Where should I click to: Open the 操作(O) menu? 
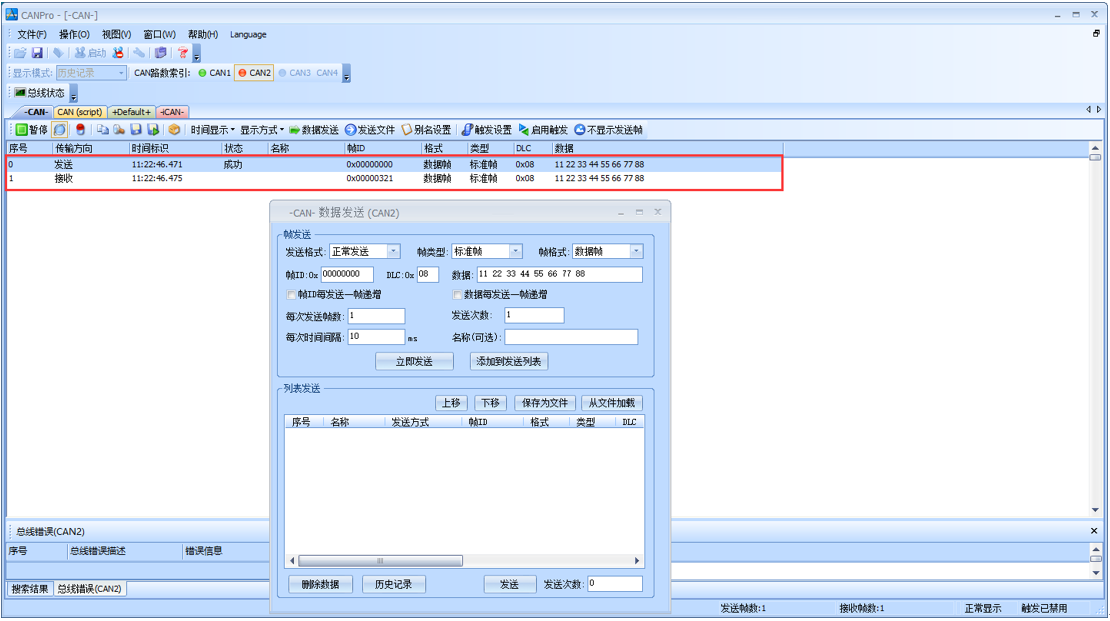(74, 34)
